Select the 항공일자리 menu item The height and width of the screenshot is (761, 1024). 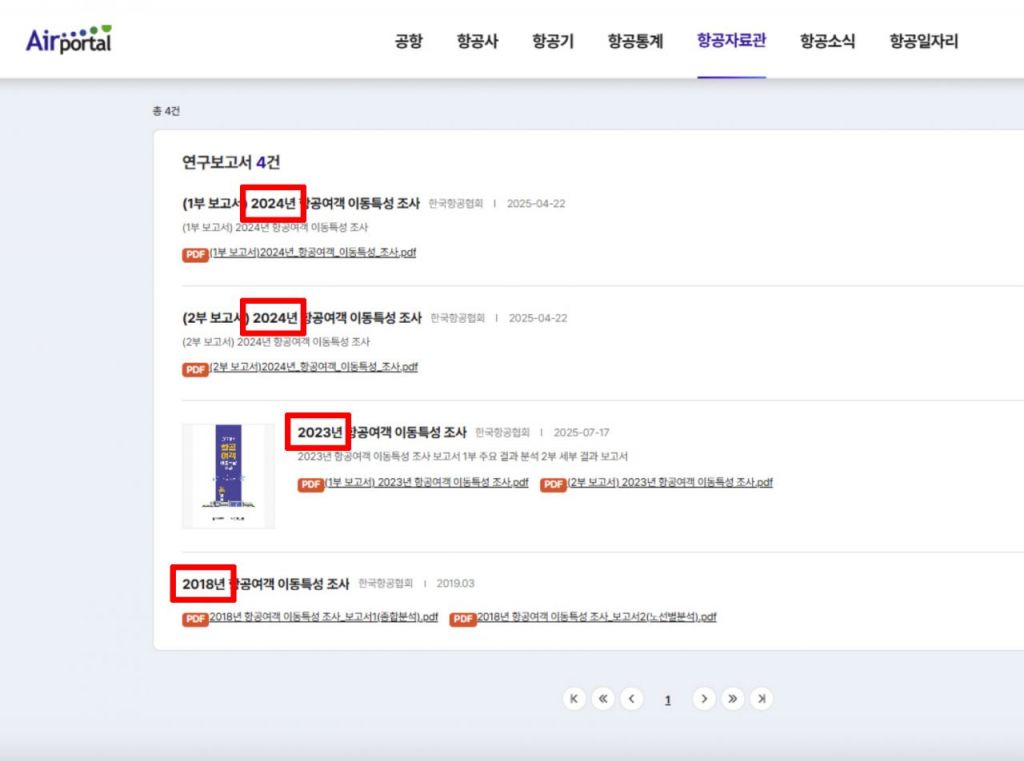click(923, 41)
